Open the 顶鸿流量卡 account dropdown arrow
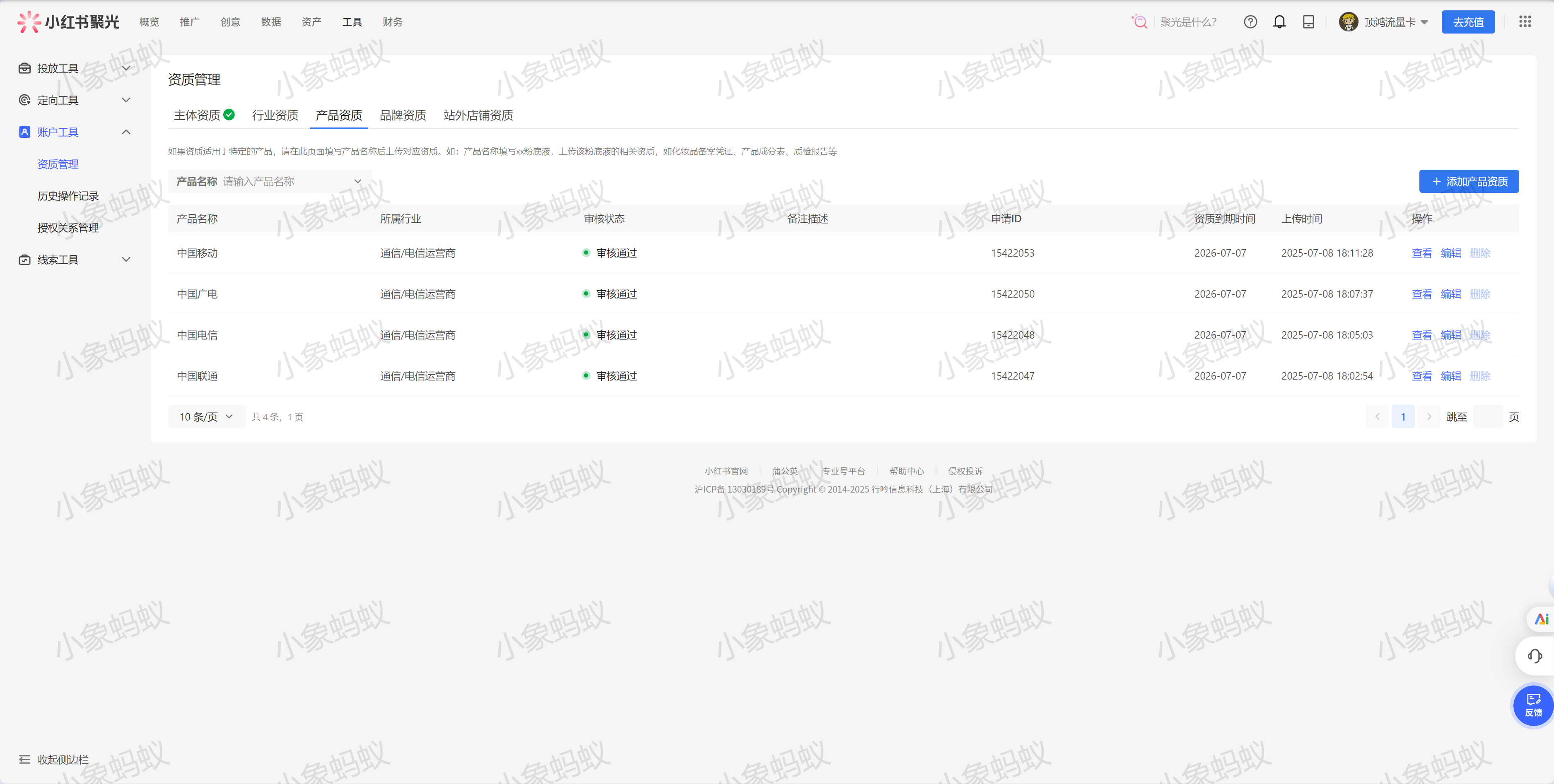 [x=1424, y=22]
